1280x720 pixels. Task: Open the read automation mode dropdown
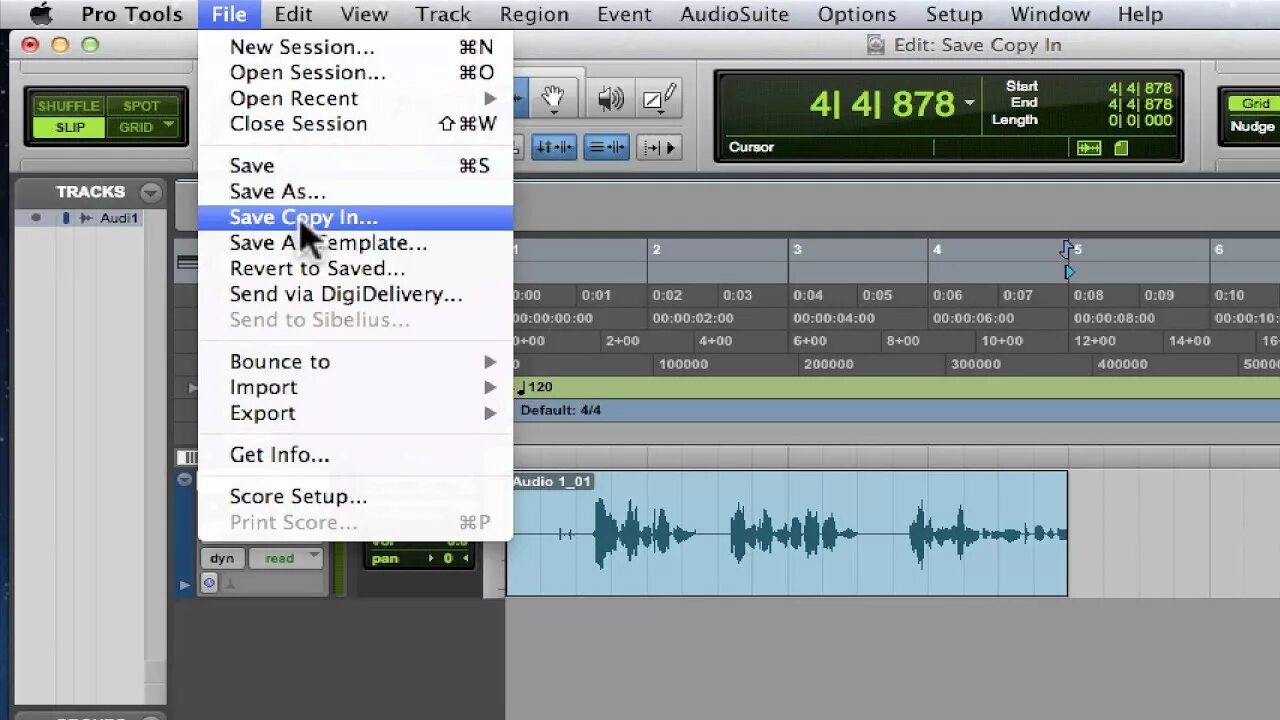[286, 558]
